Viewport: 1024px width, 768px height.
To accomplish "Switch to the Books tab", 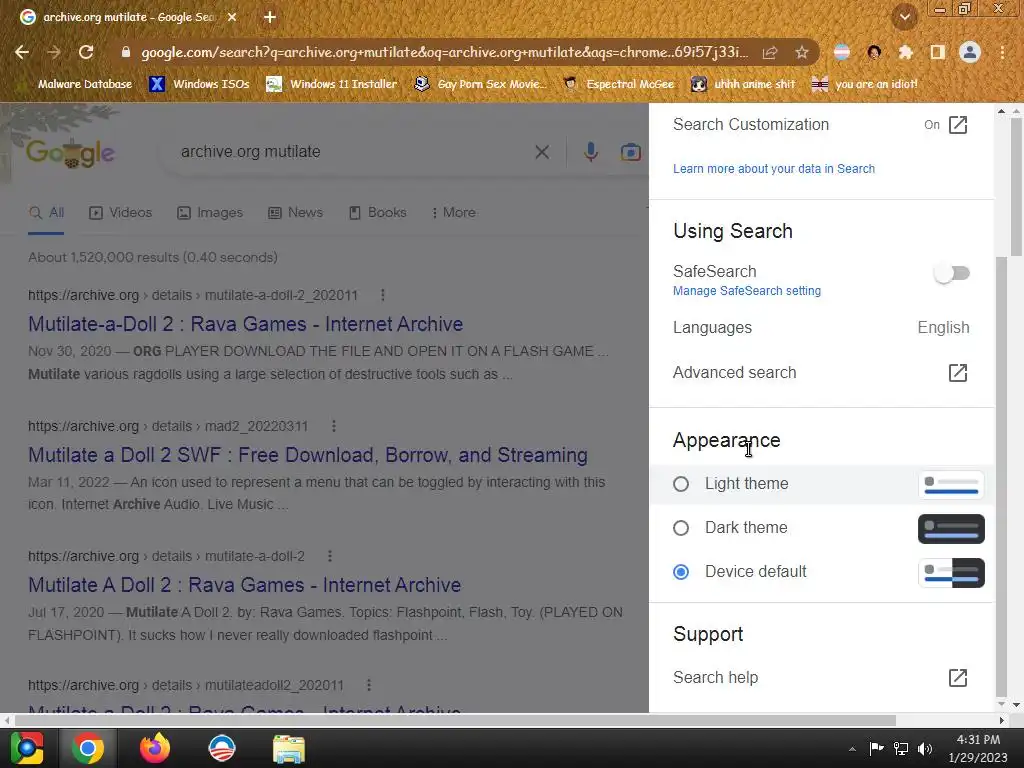I will [x=378, y=213].
